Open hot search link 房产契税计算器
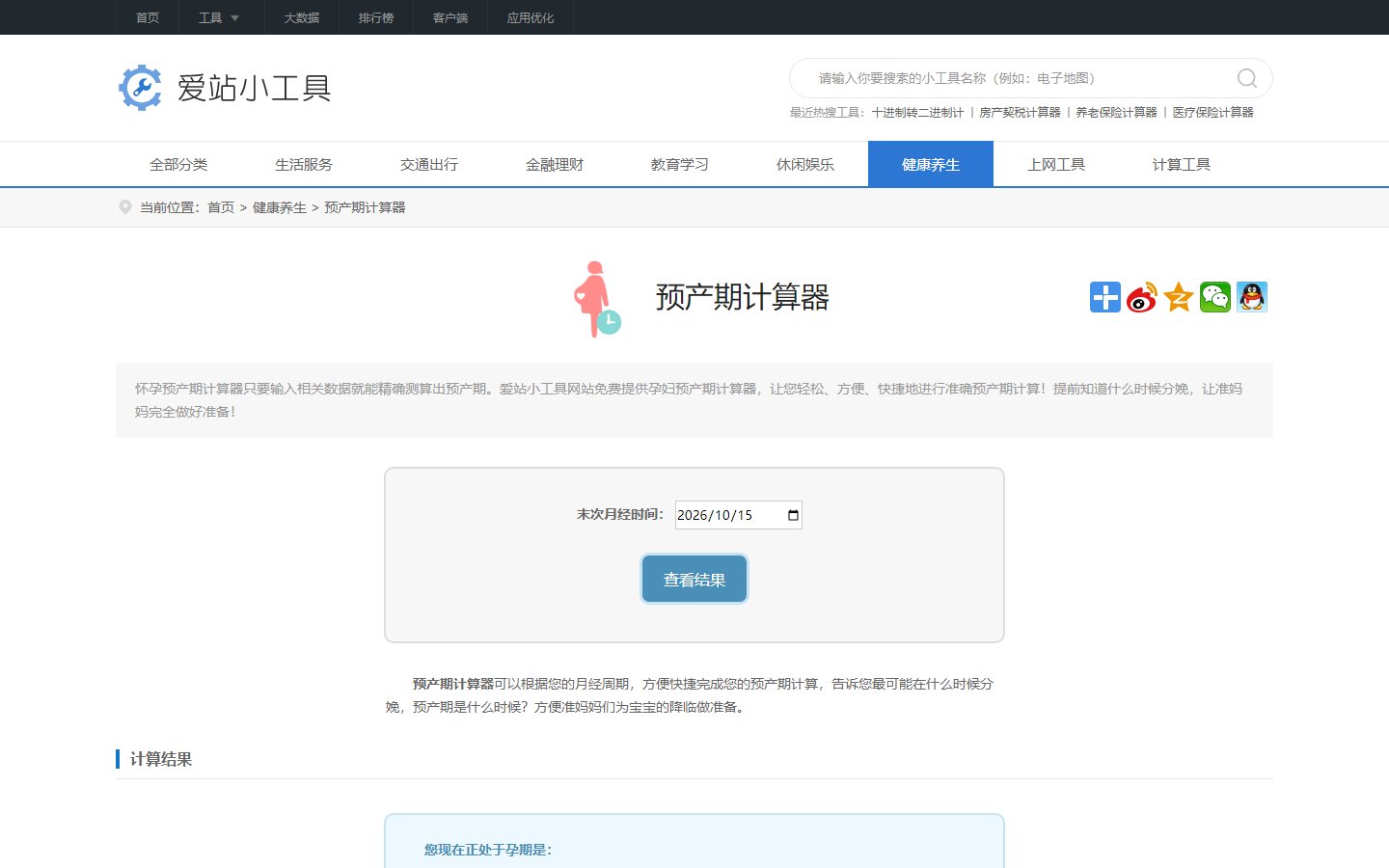The height and width of the screenshot is (868, 1389). [x=1020, y=113]
